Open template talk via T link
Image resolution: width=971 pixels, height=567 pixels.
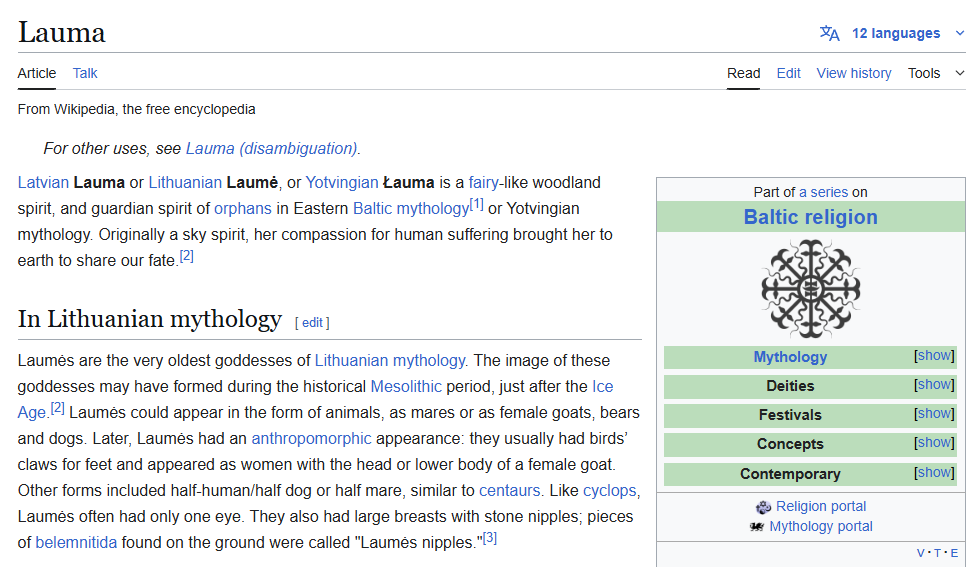pyautogui.click(x=937, y=553)
